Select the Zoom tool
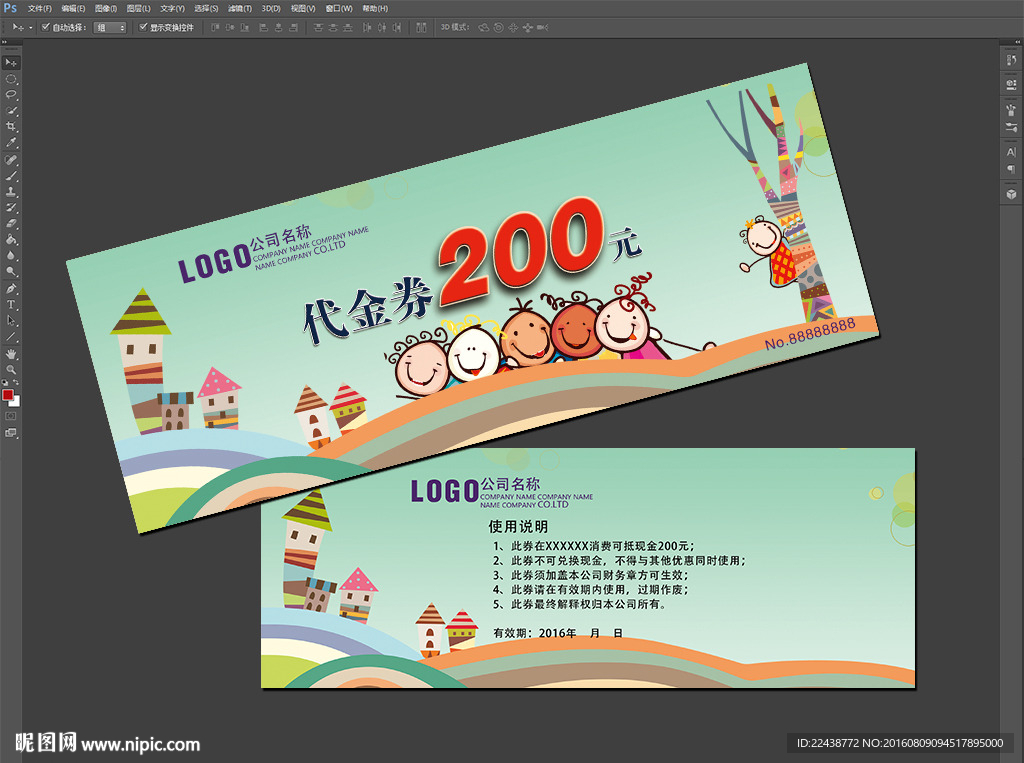Viewport: 1024px width, 763px height. click(x=11, y=370)
